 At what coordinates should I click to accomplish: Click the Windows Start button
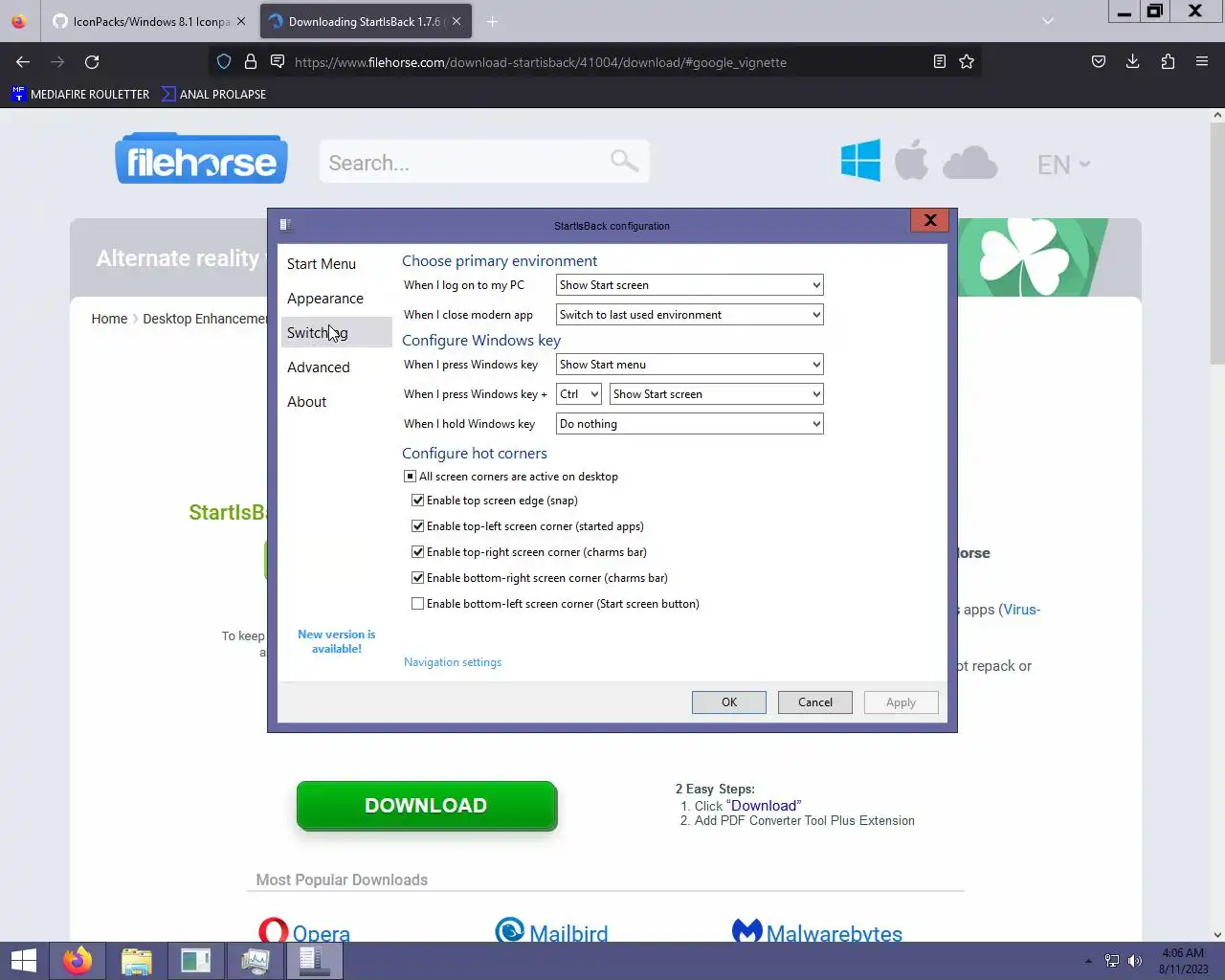coord(23,960)
